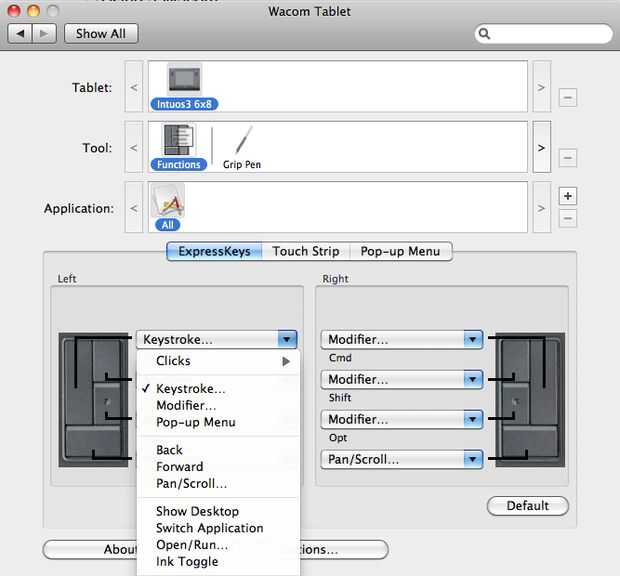This screenshot has height=576, width=620.
Task: Choose the Grip Pen tool
Action: [242, 147]
